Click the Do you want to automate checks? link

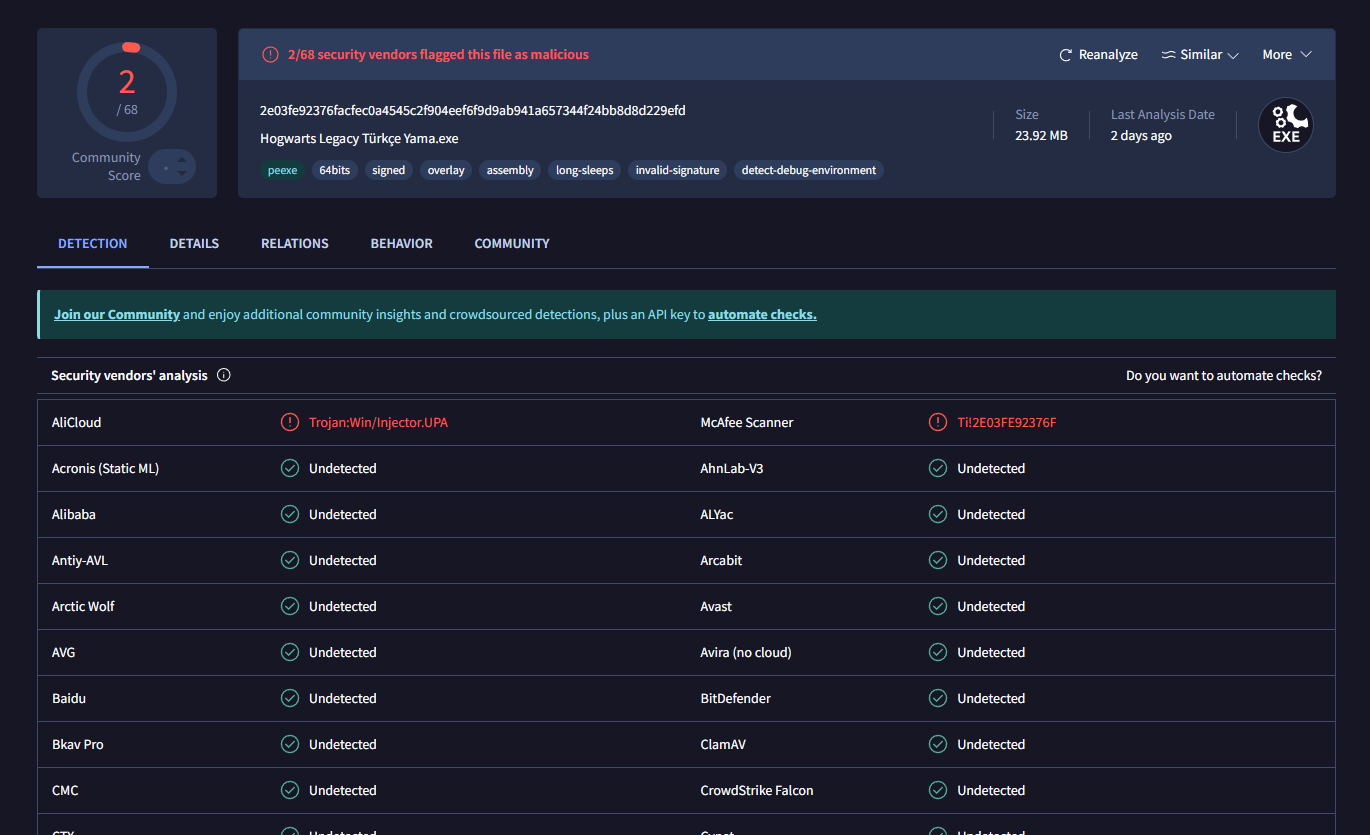point(1224,376)
